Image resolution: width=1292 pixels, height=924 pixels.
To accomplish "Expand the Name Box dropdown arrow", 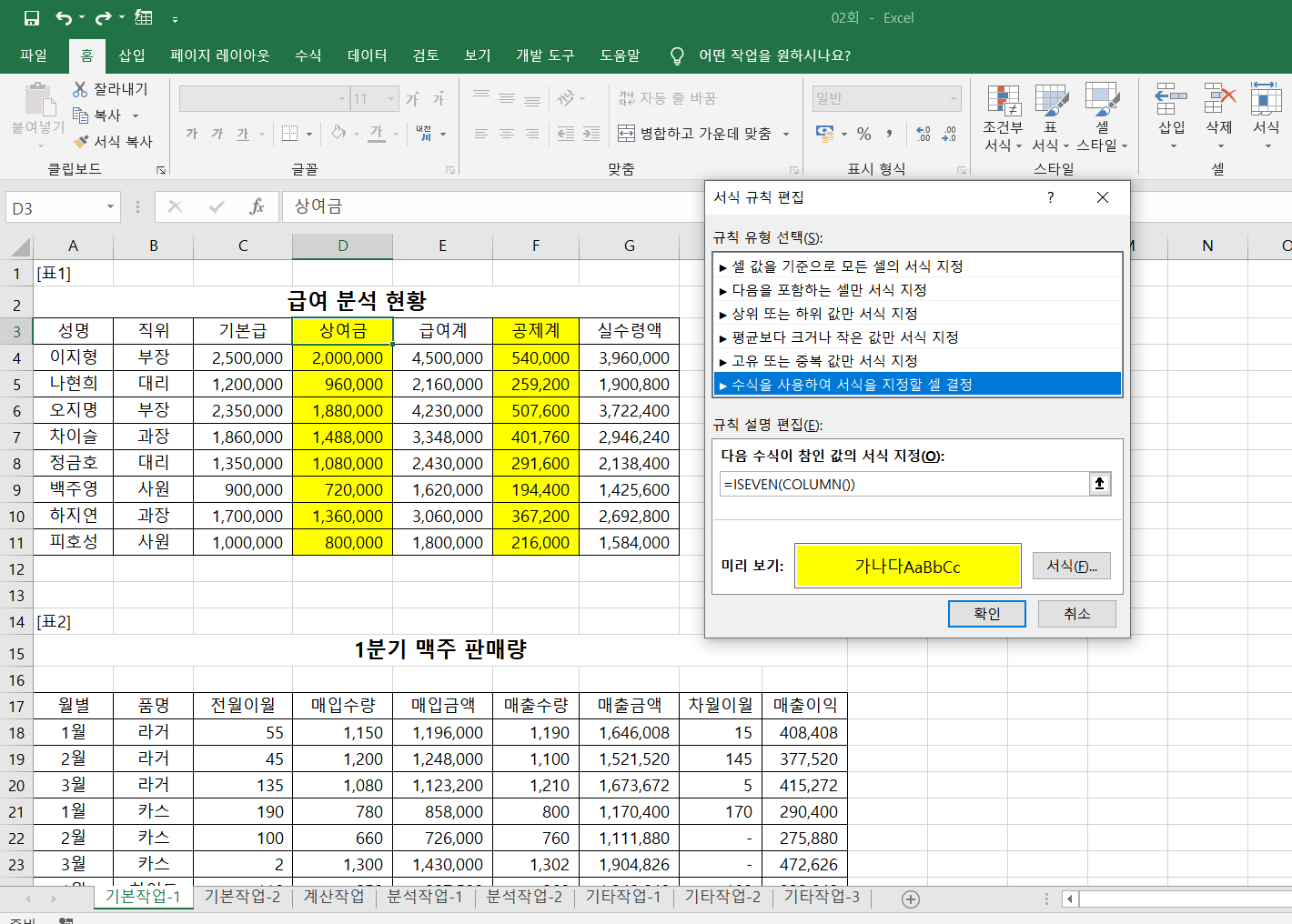I will [110, 207].
